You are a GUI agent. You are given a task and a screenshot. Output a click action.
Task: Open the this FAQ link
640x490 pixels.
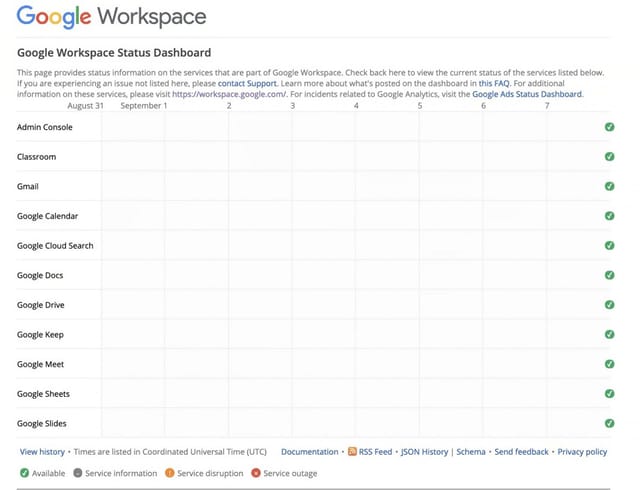click(x=494, y=84)
